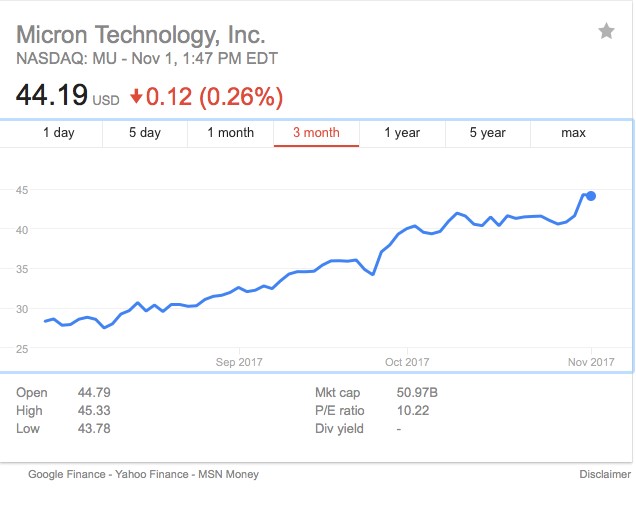Viewport: 636px width, 507px height.
Task: Open the 5 year chart tab
Action: (x=488, y=133)
